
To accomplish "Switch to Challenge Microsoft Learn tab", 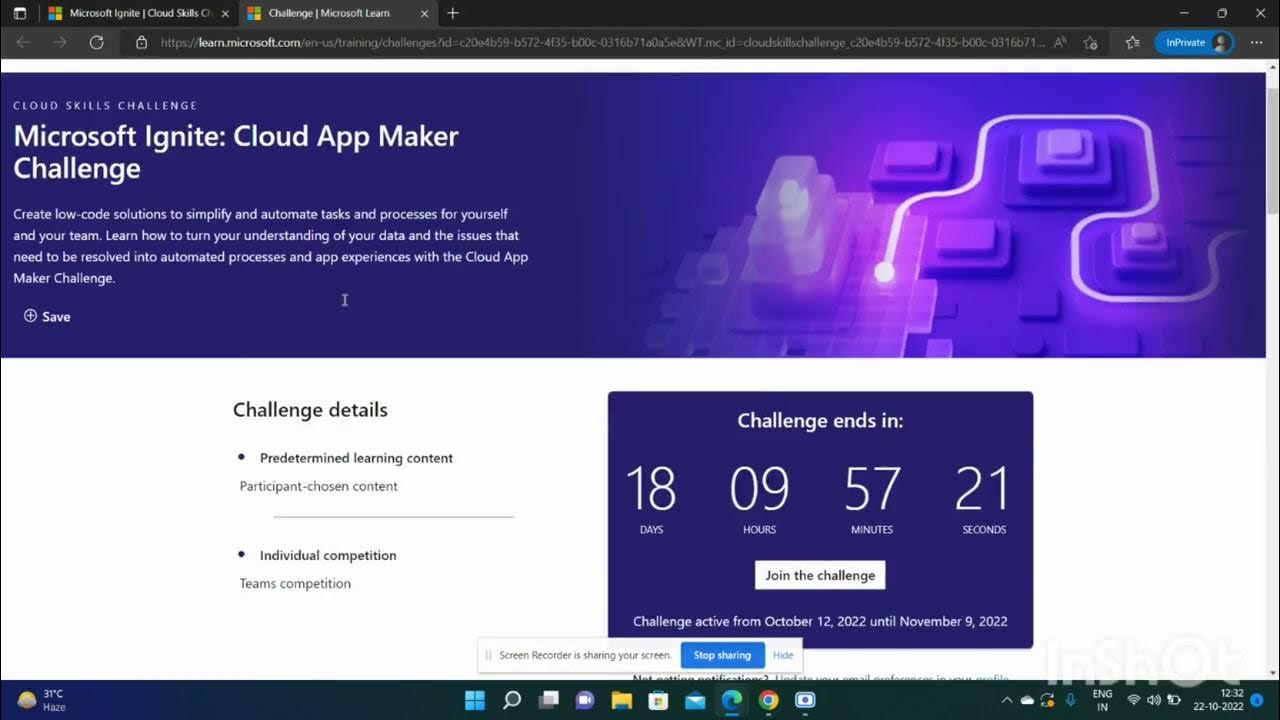I will tap(338, 13).
